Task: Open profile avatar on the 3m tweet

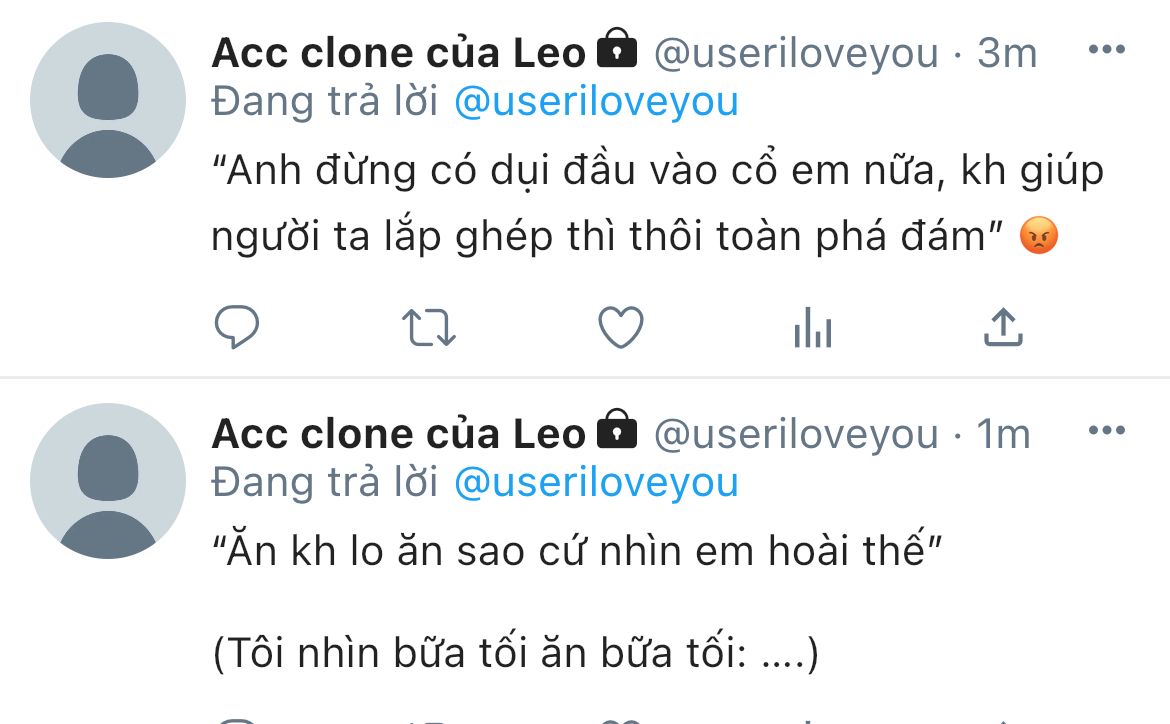Action: [108, 100]
